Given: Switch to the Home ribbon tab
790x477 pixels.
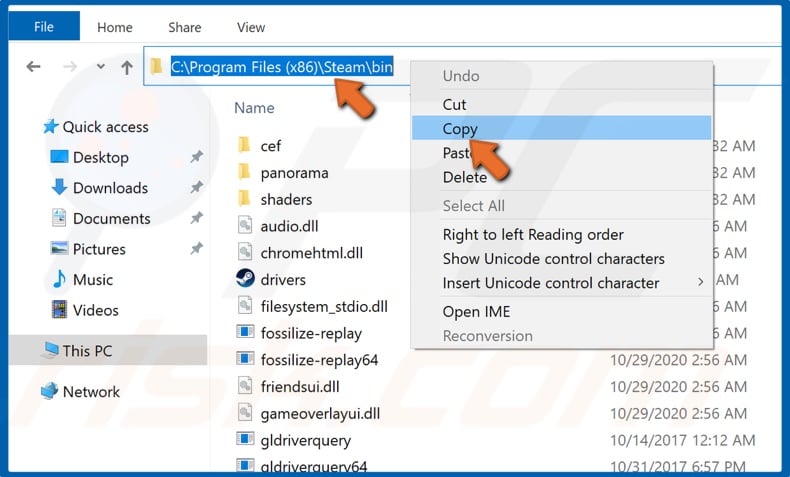Looking at the screenshot, I should tap(115, 27).
